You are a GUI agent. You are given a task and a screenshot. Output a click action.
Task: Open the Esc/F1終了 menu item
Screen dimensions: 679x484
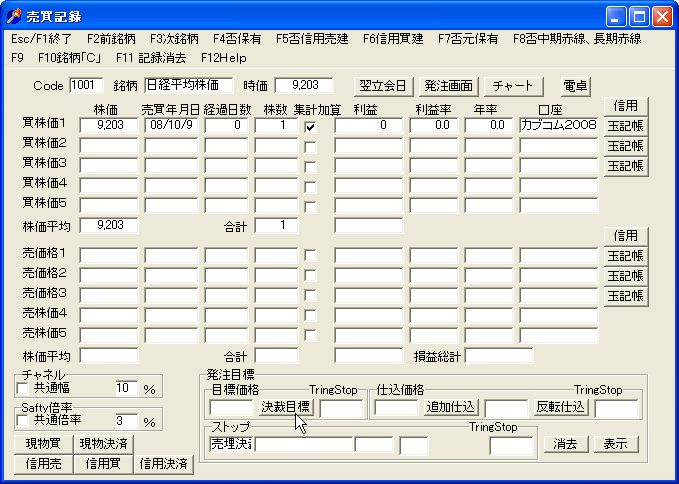tap(41, 39)
